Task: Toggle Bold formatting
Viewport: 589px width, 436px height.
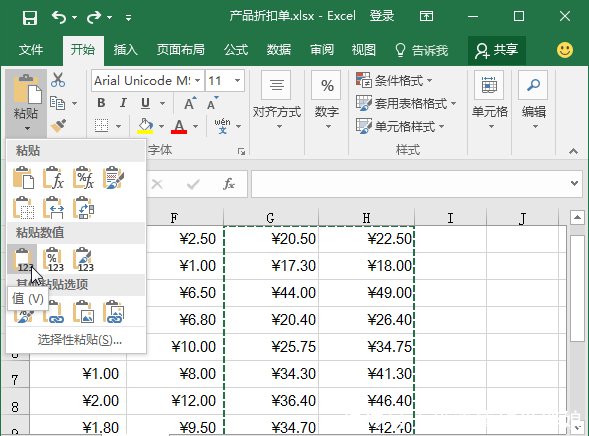Action: [101, 103]
